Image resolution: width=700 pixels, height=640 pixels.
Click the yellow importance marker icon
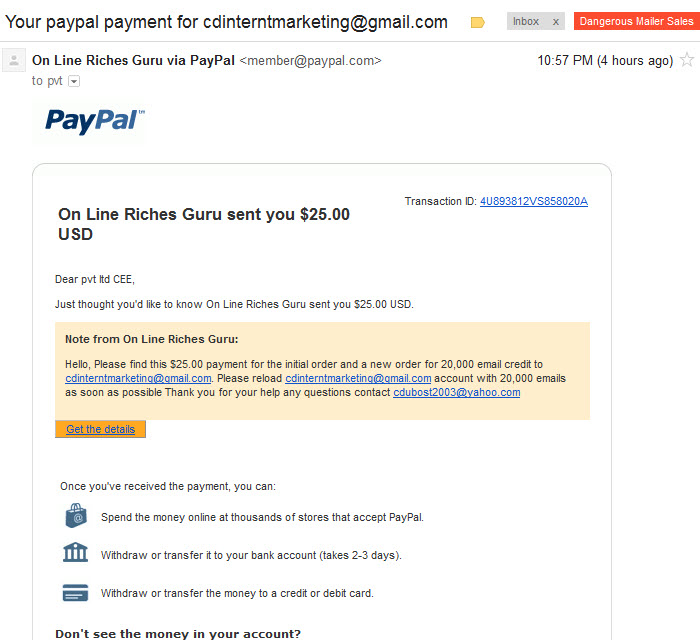[x=477, y=22]
